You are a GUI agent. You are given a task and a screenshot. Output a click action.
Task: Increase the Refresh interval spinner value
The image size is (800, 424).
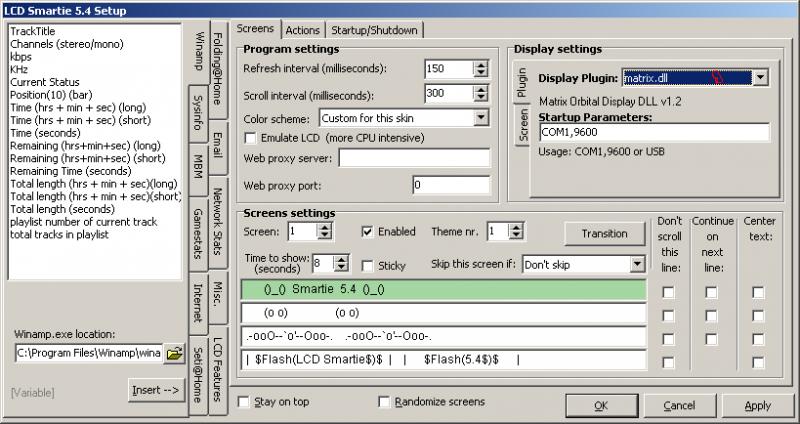click(481, 65)
